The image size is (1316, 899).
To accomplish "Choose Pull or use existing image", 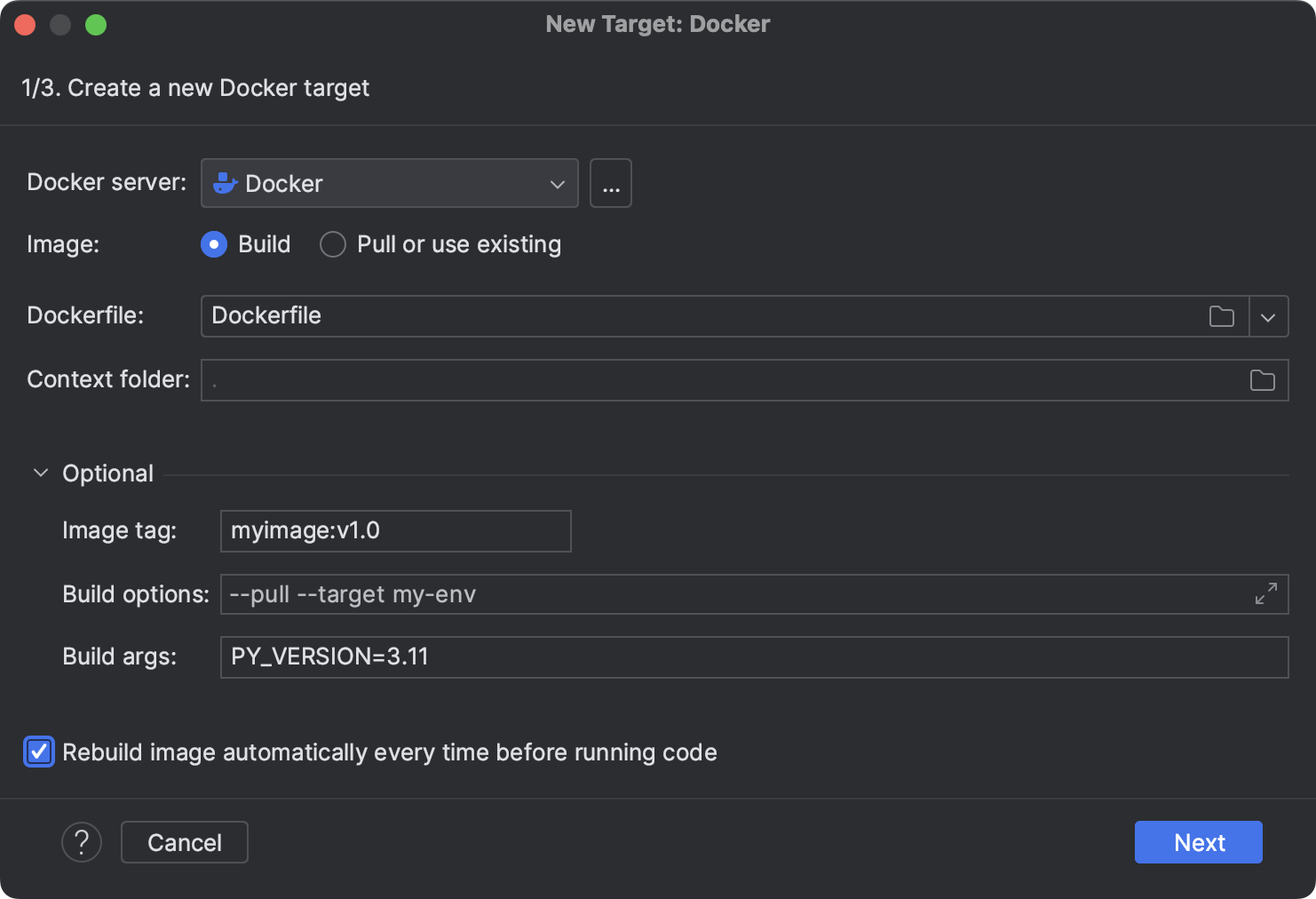I will 332,244.
